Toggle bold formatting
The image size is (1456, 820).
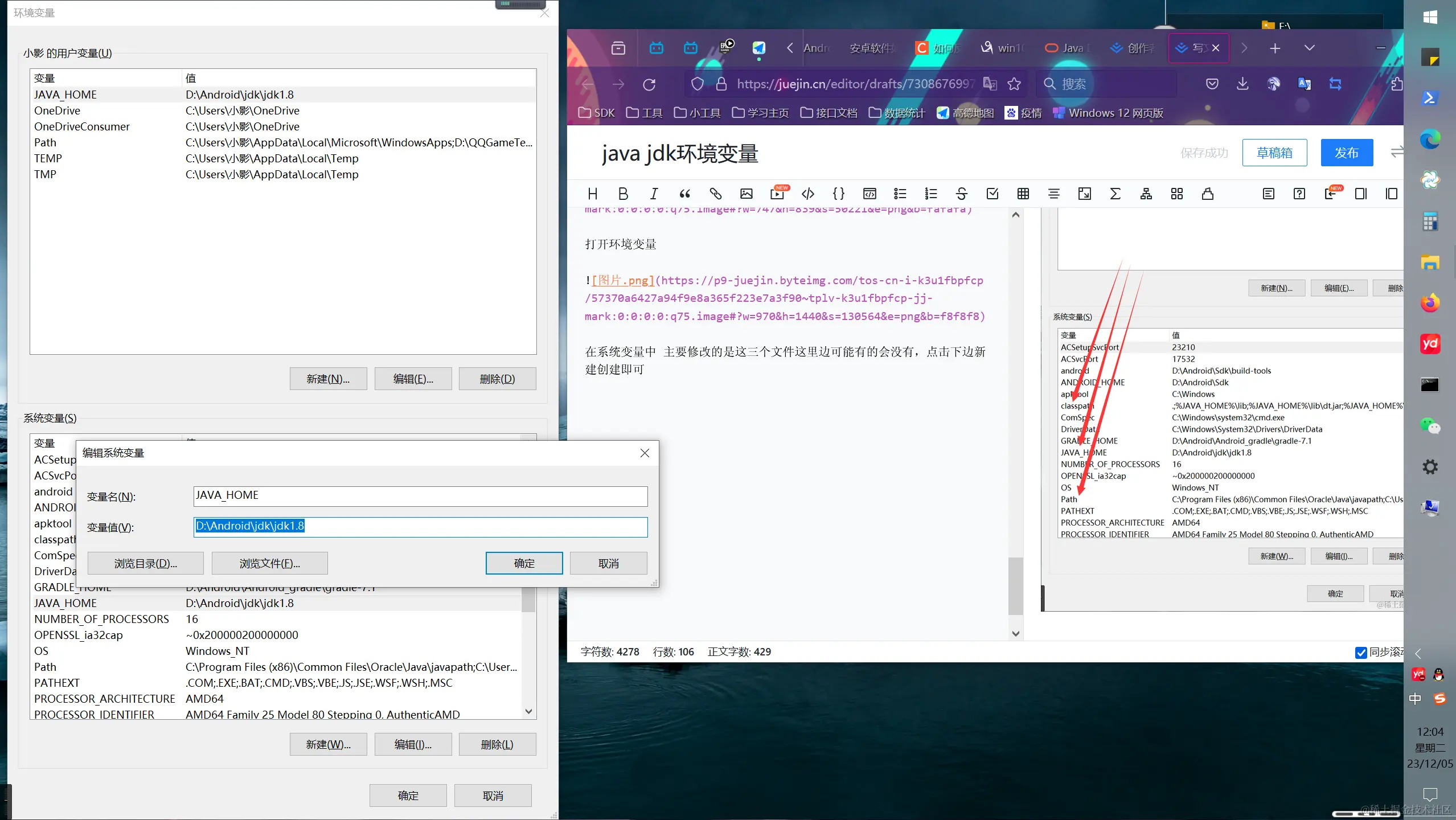(623, 194)
